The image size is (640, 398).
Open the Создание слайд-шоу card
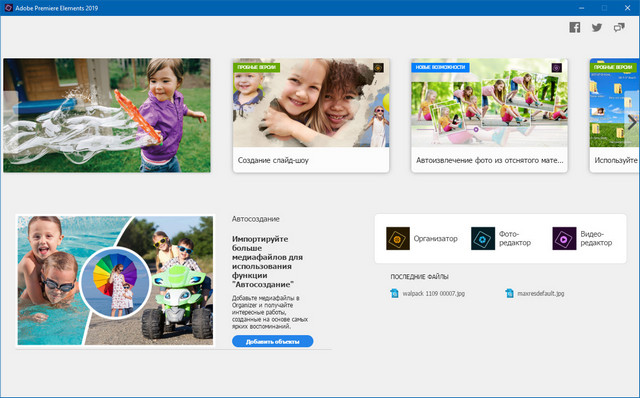(311, 116)
